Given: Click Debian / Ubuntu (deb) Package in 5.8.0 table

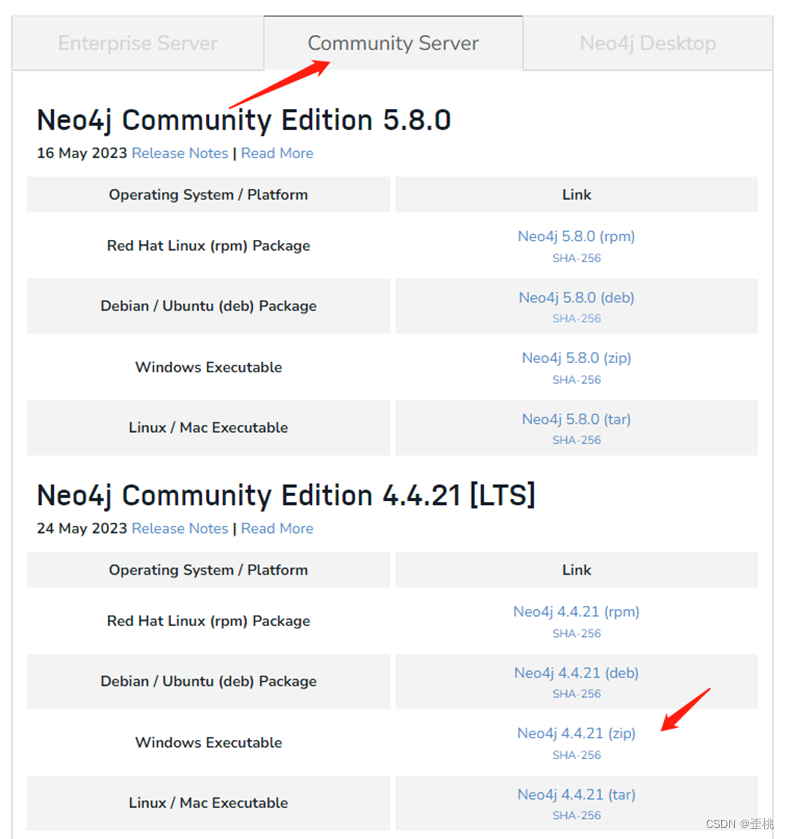Looking at the screenshot, I should click(x=209, y=306).
